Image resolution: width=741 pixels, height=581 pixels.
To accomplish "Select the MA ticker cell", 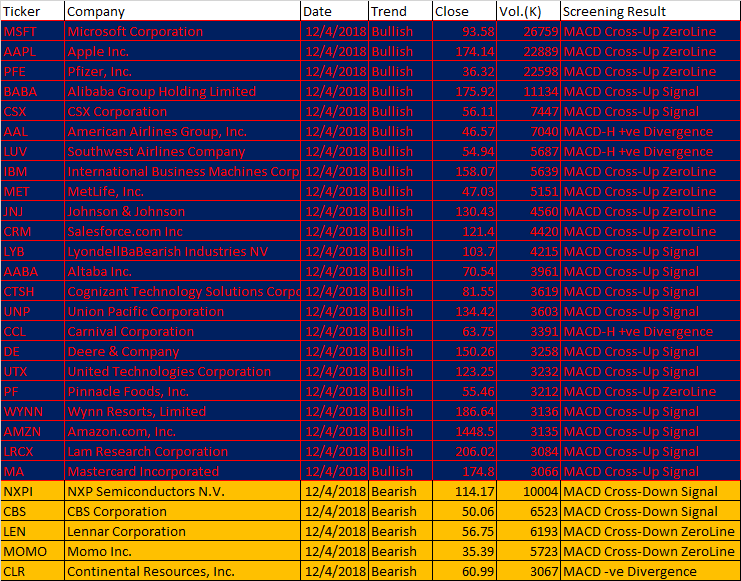I will point(33,471).
